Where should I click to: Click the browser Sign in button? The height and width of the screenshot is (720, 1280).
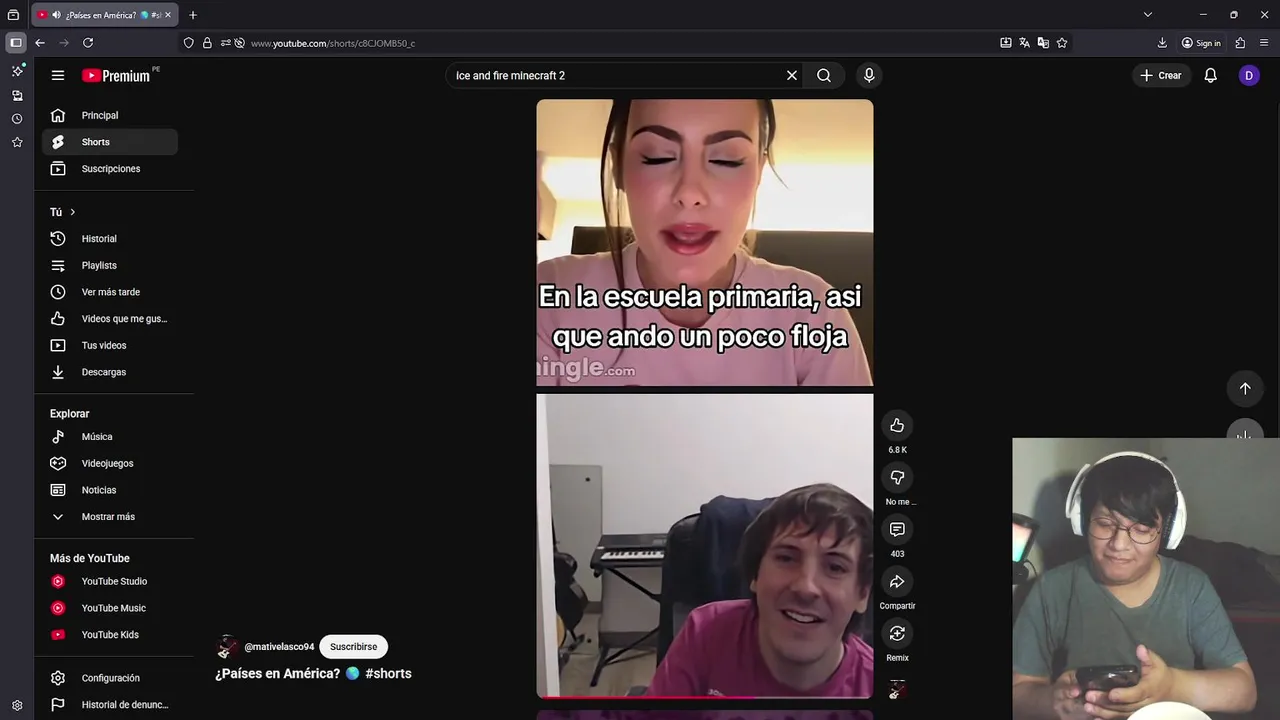tap(1201, 43)
